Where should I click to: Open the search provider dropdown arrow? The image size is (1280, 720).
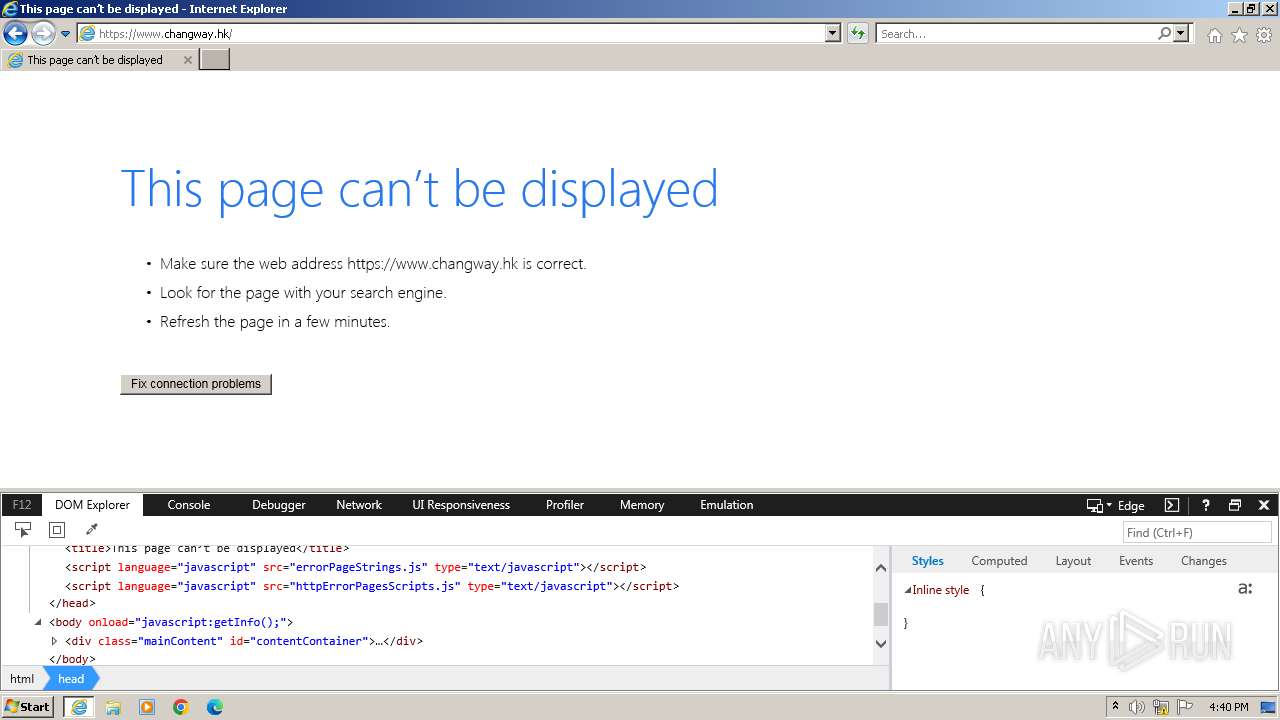tap(1181, 34)
